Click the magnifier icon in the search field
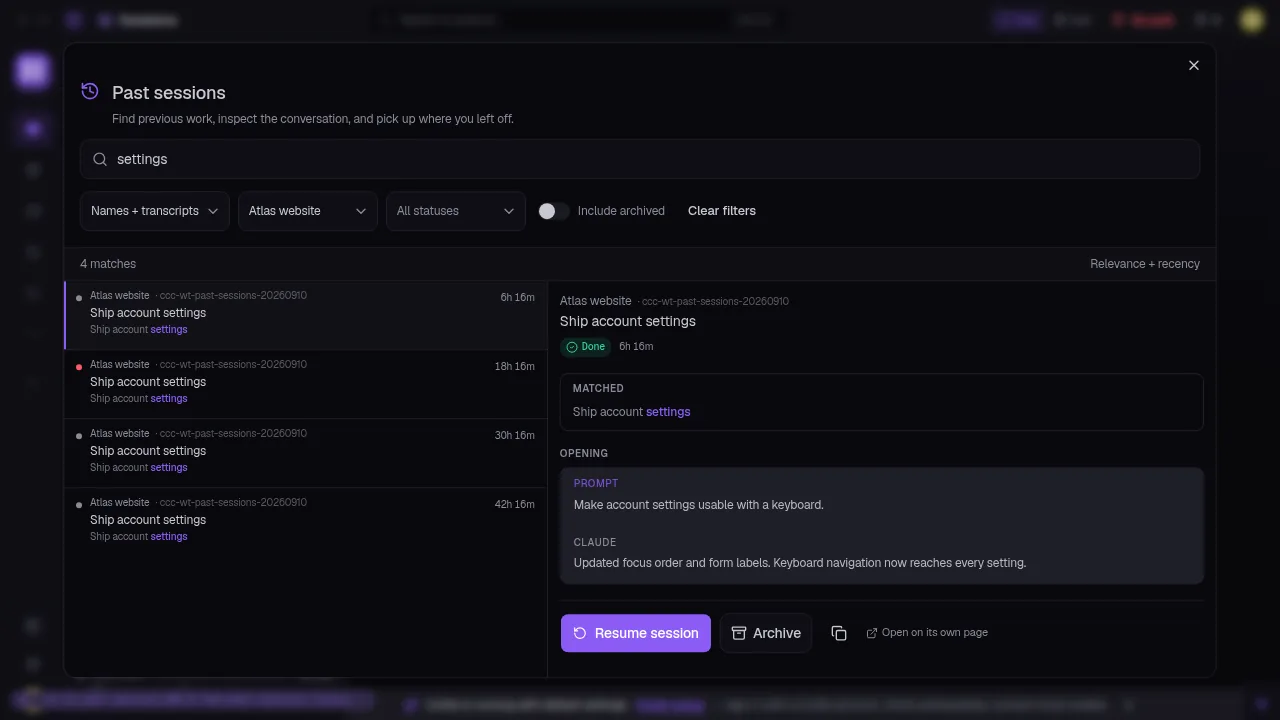The image size is (1280, 720). 100,159
